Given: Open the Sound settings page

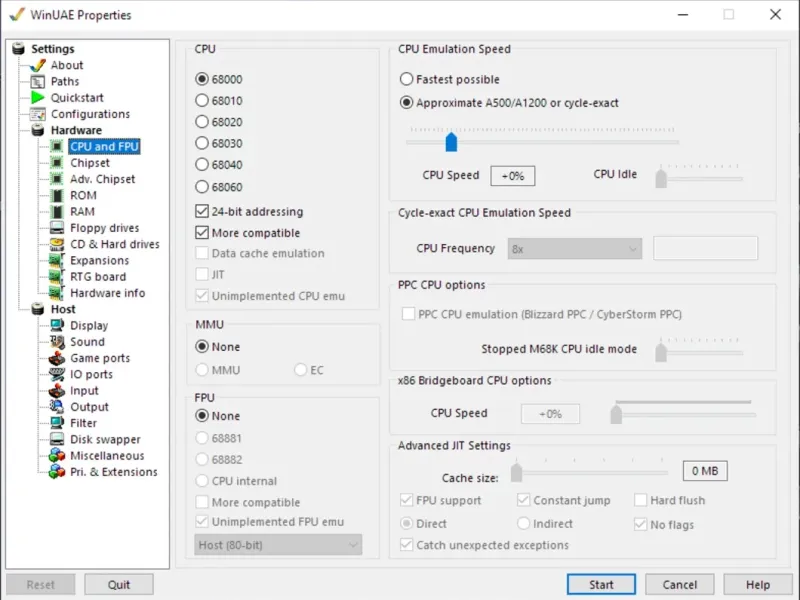Looking at the screenshot, I should [87, 342].
